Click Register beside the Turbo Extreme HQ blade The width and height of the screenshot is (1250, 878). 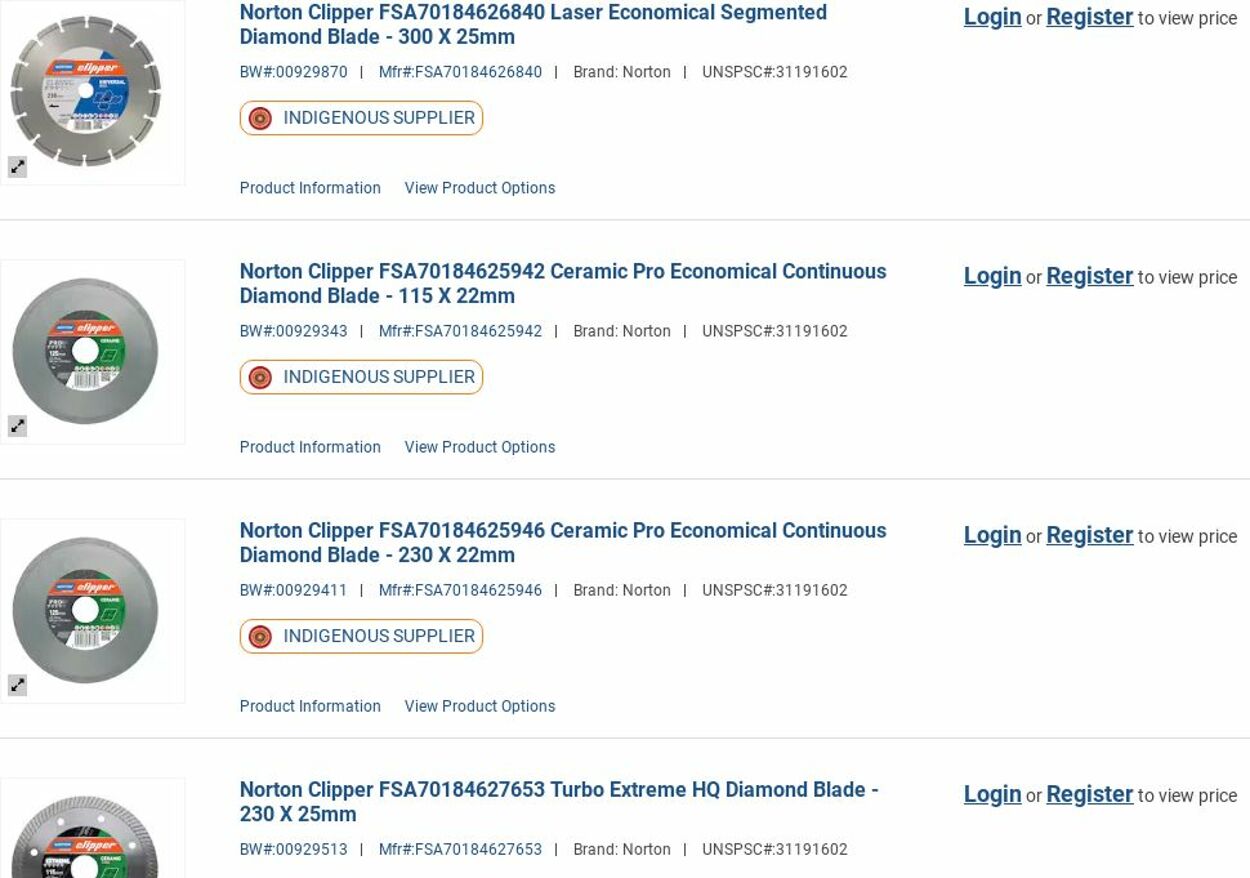[1089, 794]
